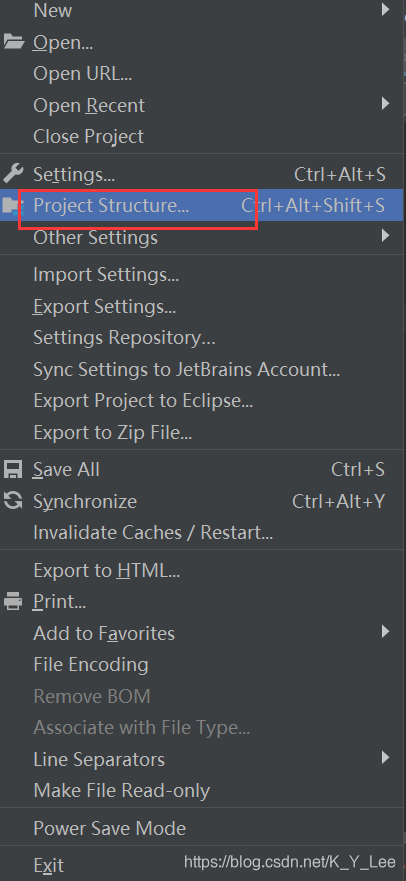Screen dimensions: 406x881
Task: Expand the arrow next to Other Settings
Action: click(x=385, y=236)
